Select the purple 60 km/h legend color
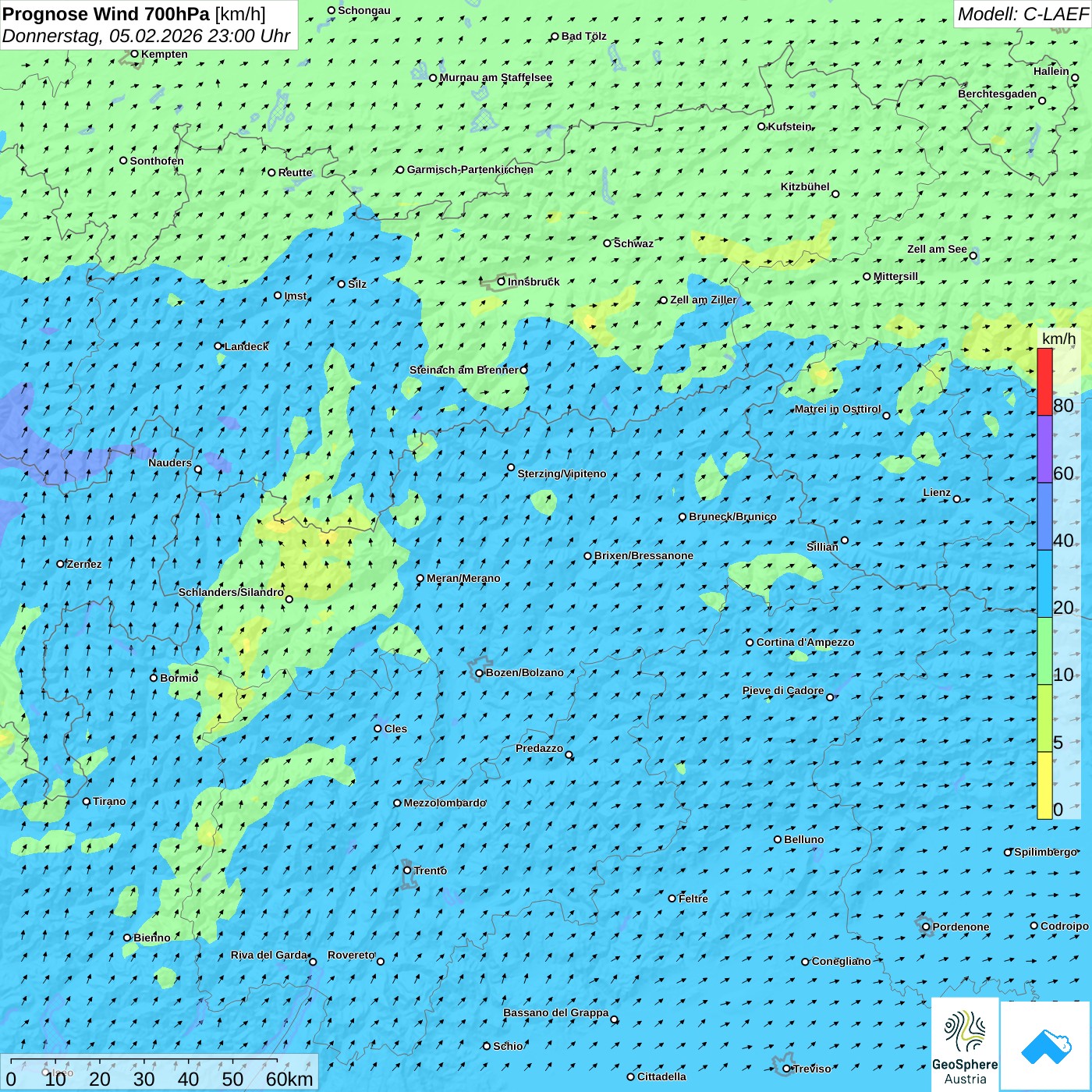 [x=1044, y=449]
